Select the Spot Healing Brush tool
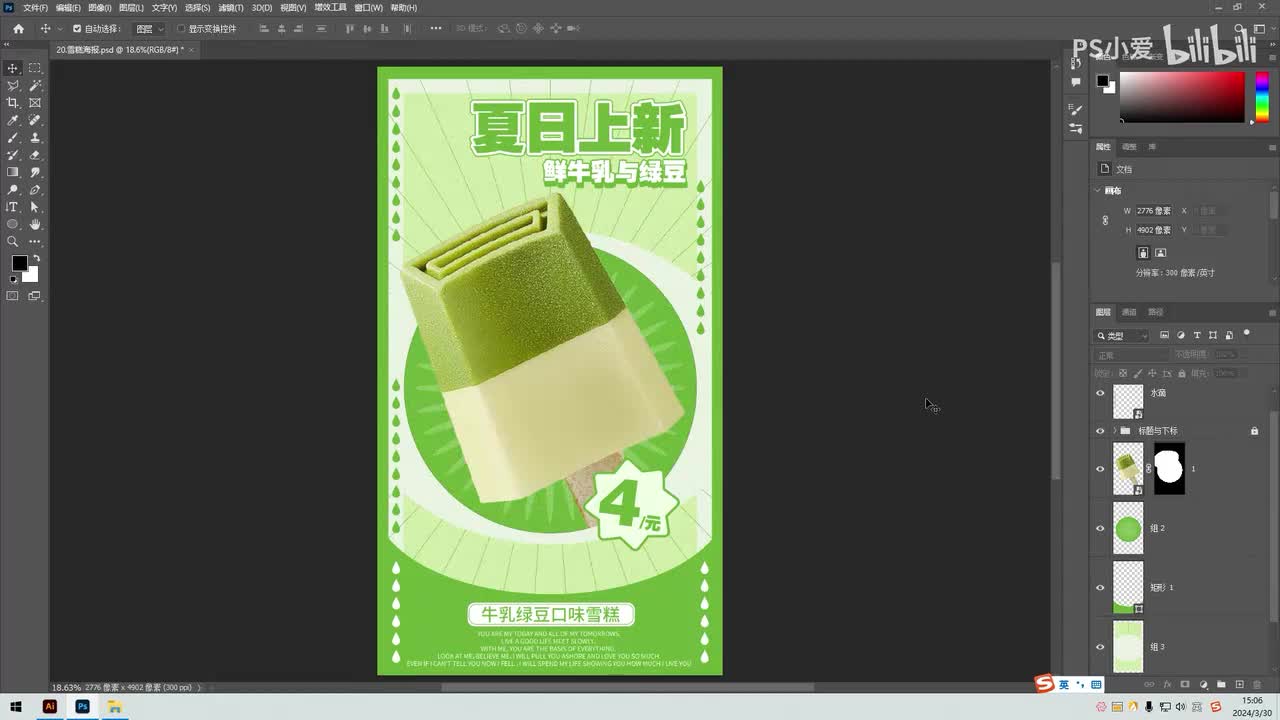 [35, 120]
